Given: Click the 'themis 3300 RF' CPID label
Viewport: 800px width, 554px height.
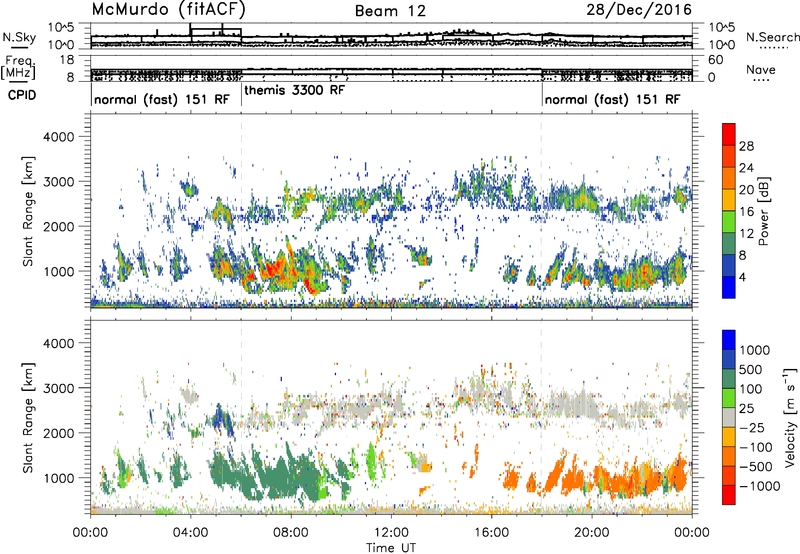Looking at the screenshot, I should coord(295,91).
